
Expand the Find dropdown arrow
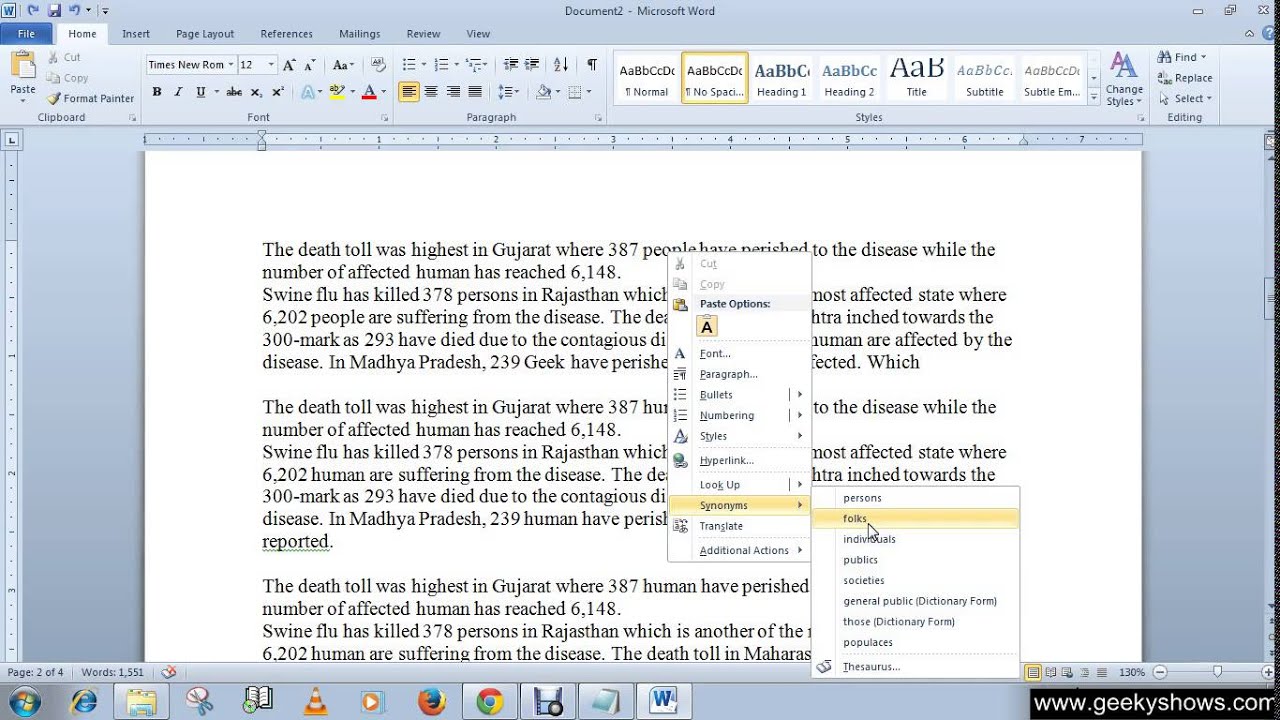[1203, 57]
